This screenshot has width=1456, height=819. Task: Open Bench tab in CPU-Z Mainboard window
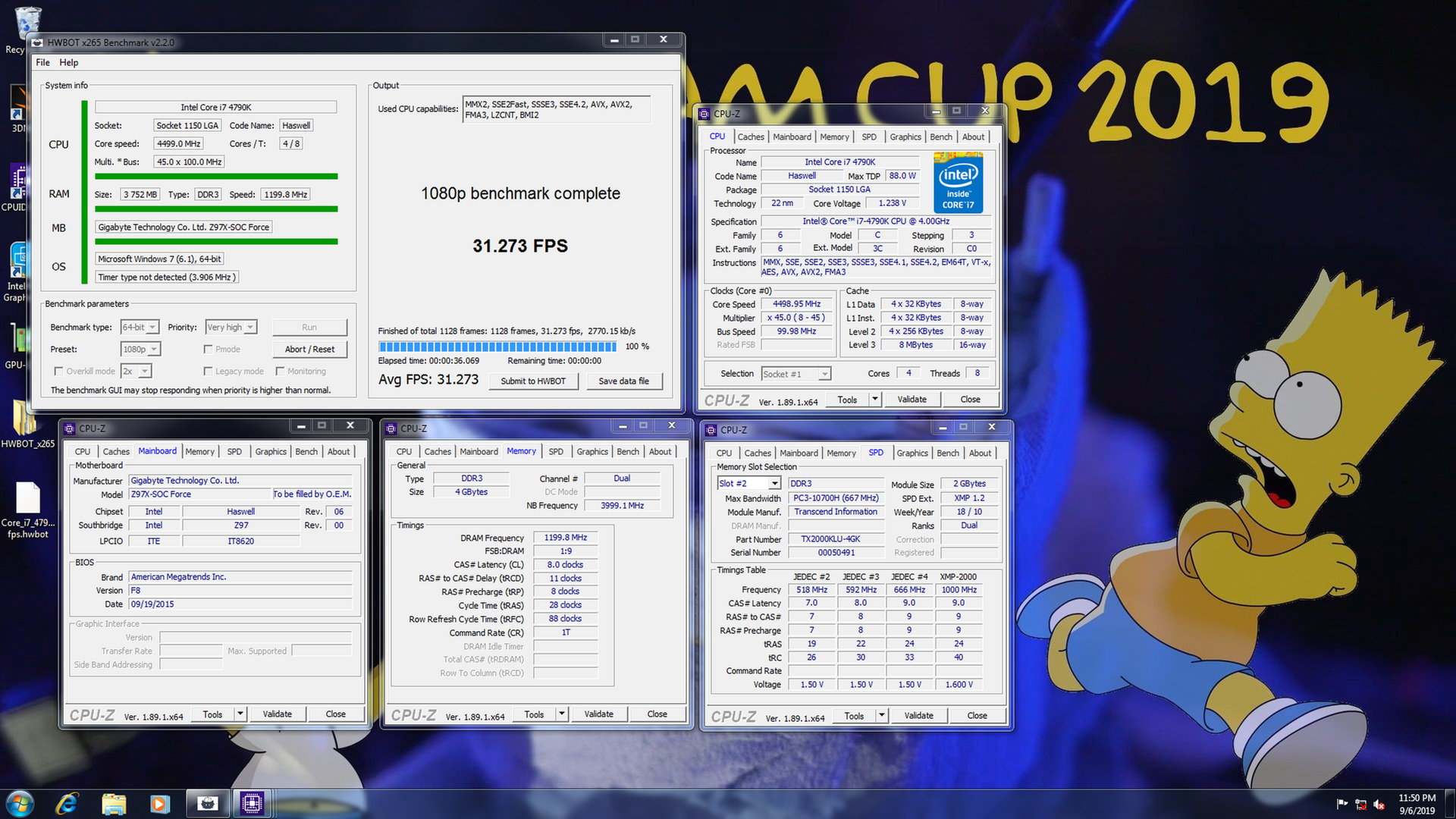point(306,451)
